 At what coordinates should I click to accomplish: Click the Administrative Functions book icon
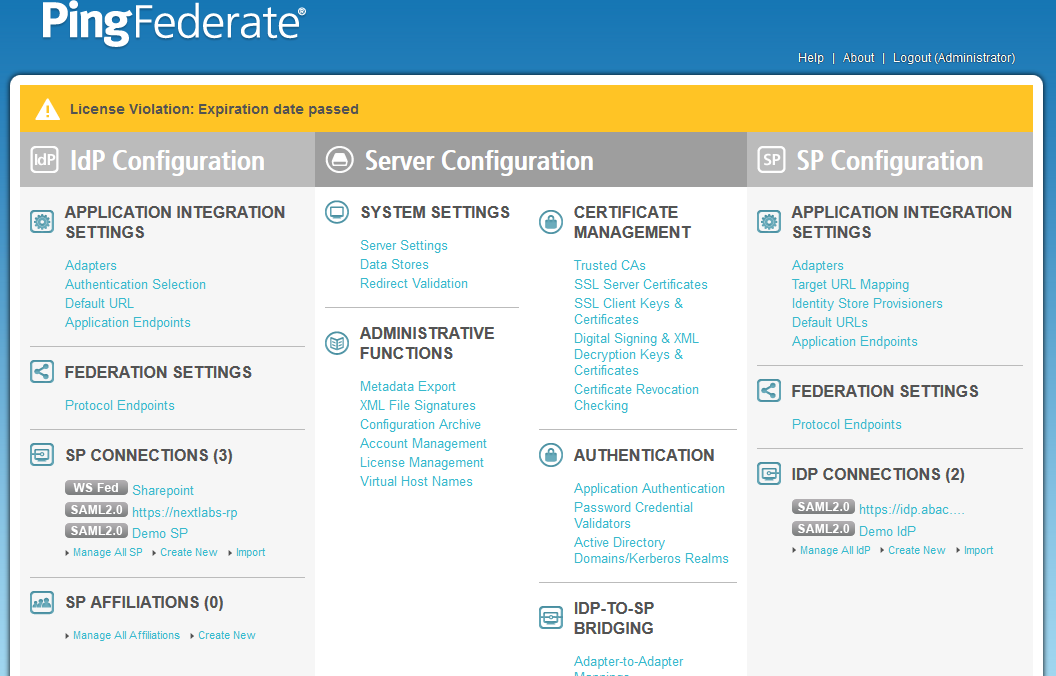click(x=337, y=343)
